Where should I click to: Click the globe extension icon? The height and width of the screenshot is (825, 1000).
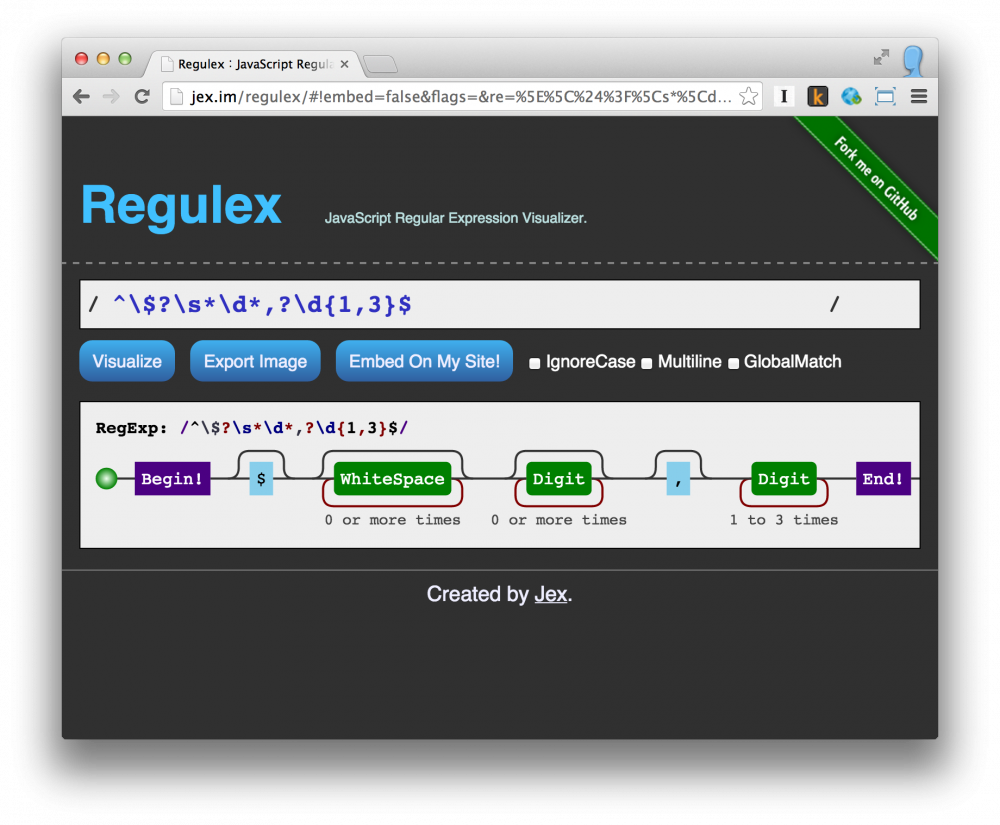851,97
